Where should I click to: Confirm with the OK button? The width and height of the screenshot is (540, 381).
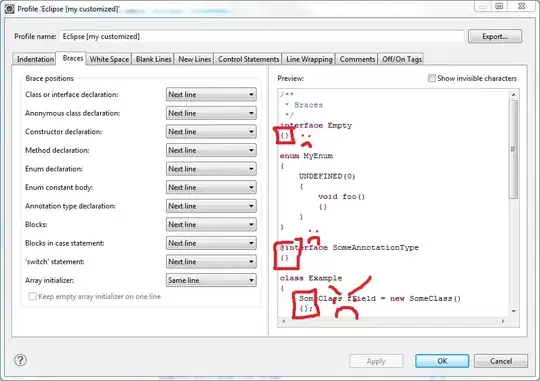tap(442, 361)
